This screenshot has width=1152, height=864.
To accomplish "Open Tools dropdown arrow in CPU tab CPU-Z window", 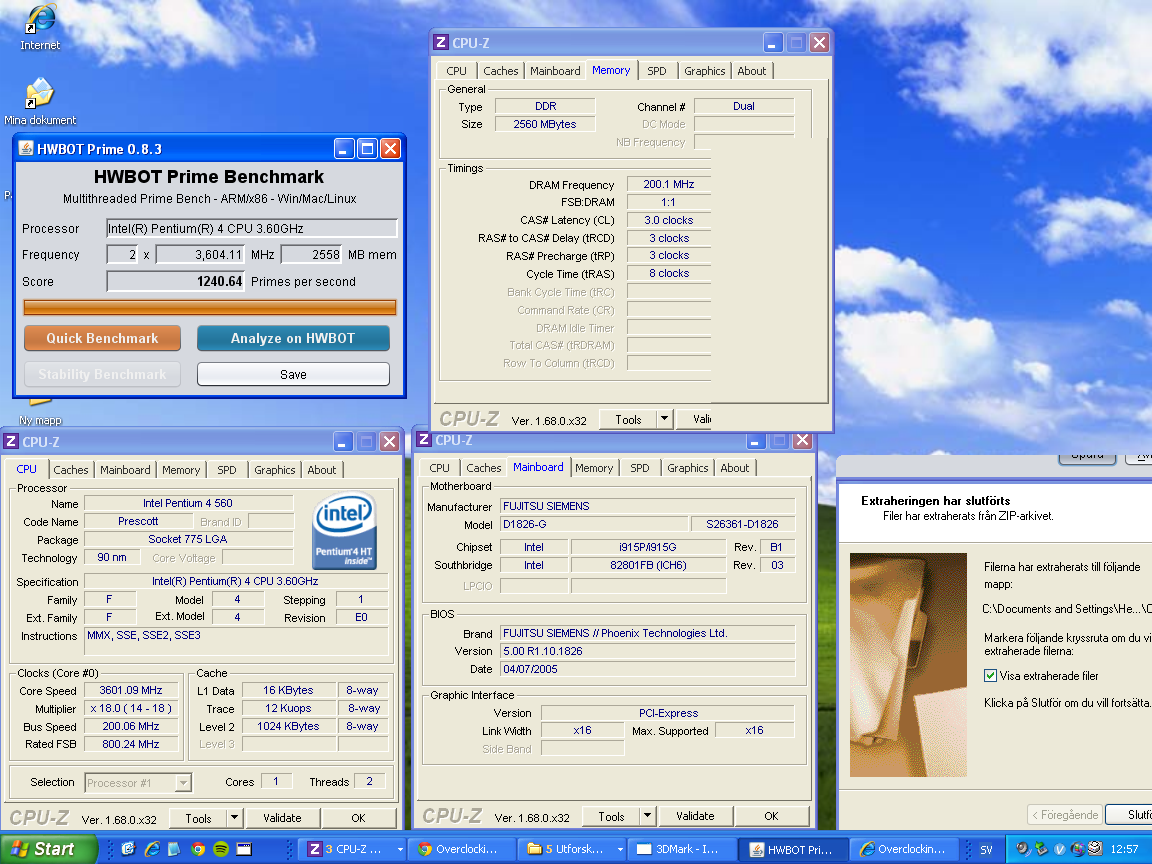I will click(234, 817).
